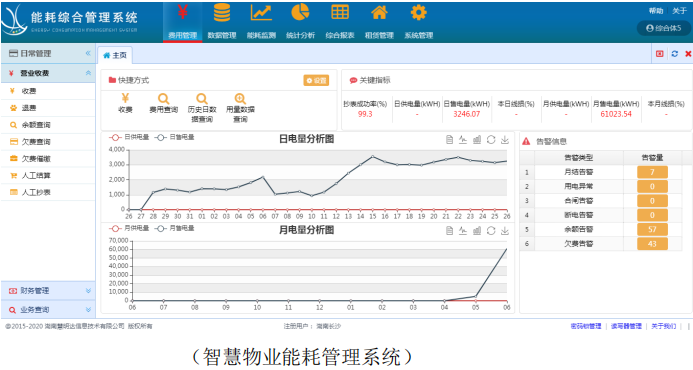Click the 告警类型 column header
Viewport: 693px width, 370px height.
tap(579, 157)
